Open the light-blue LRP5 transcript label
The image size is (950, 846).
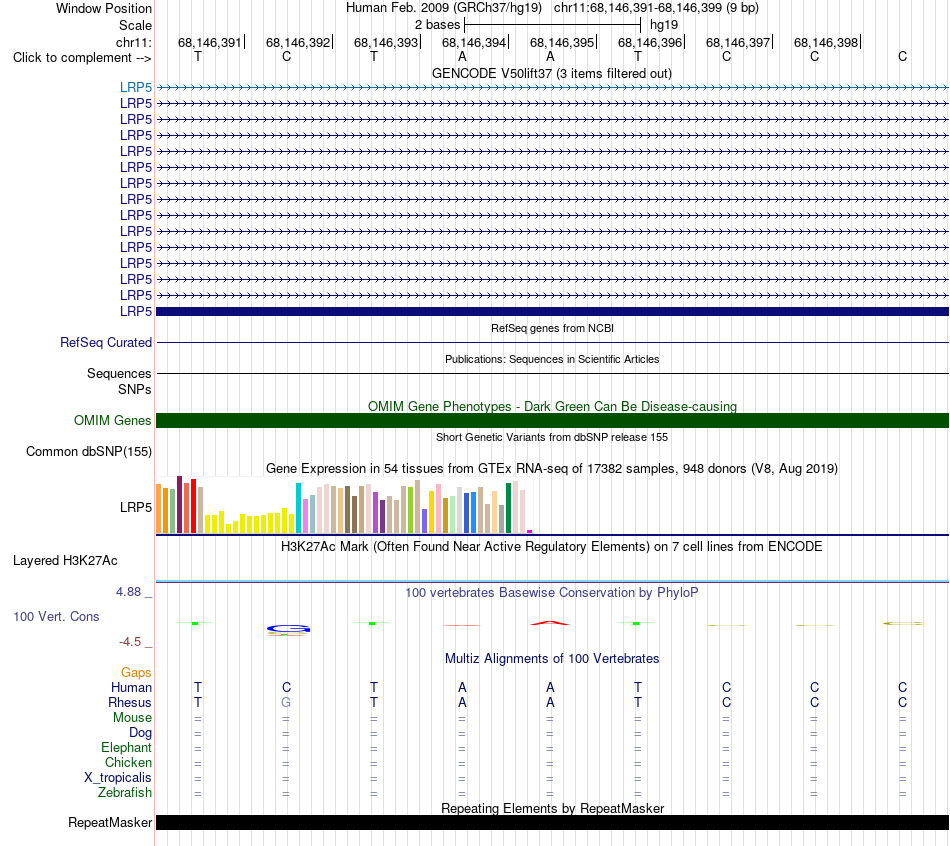136,87
